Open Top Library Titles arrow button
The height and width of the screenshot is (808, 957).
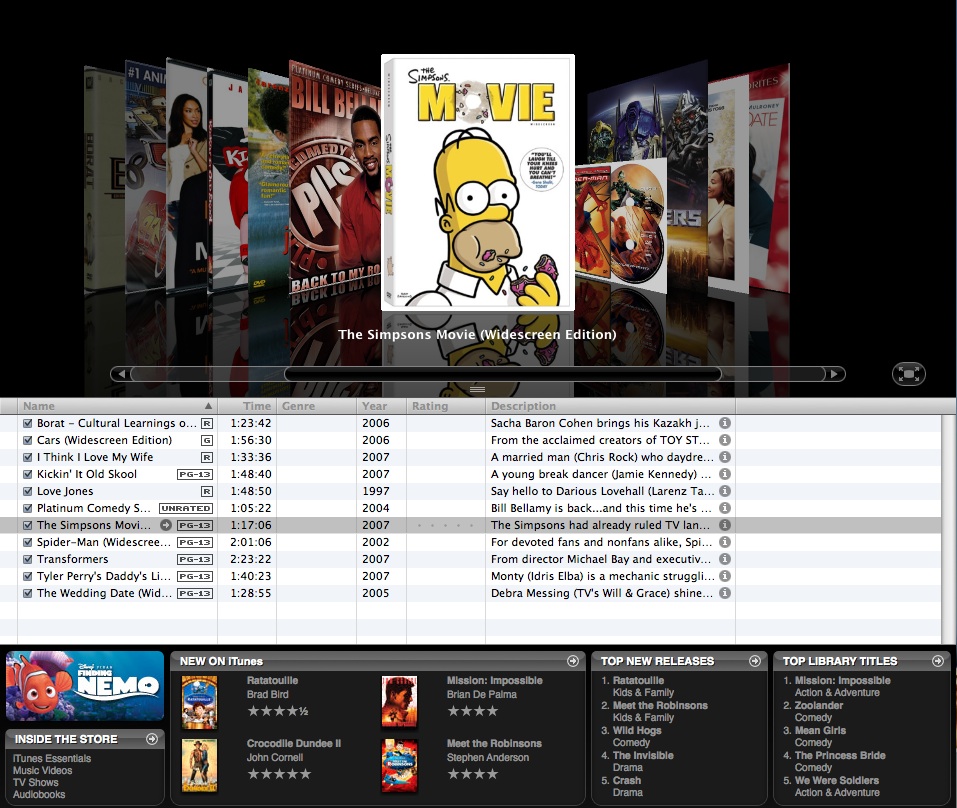938,661
